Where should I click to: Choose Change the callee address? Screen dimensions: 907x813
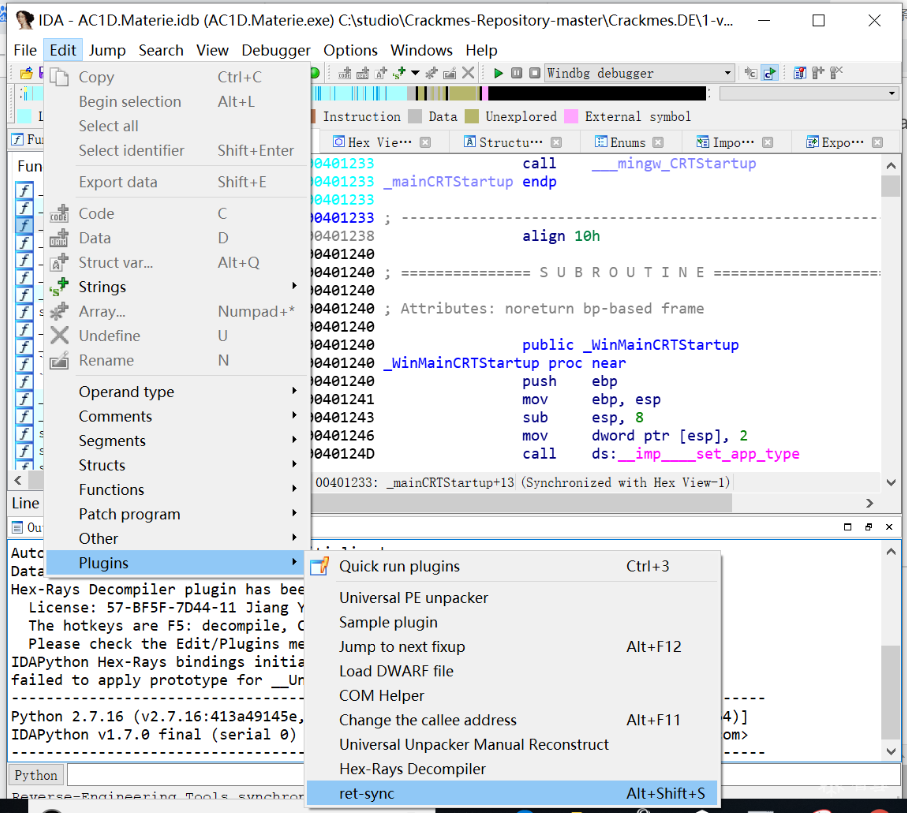click(x=512, y=720)
